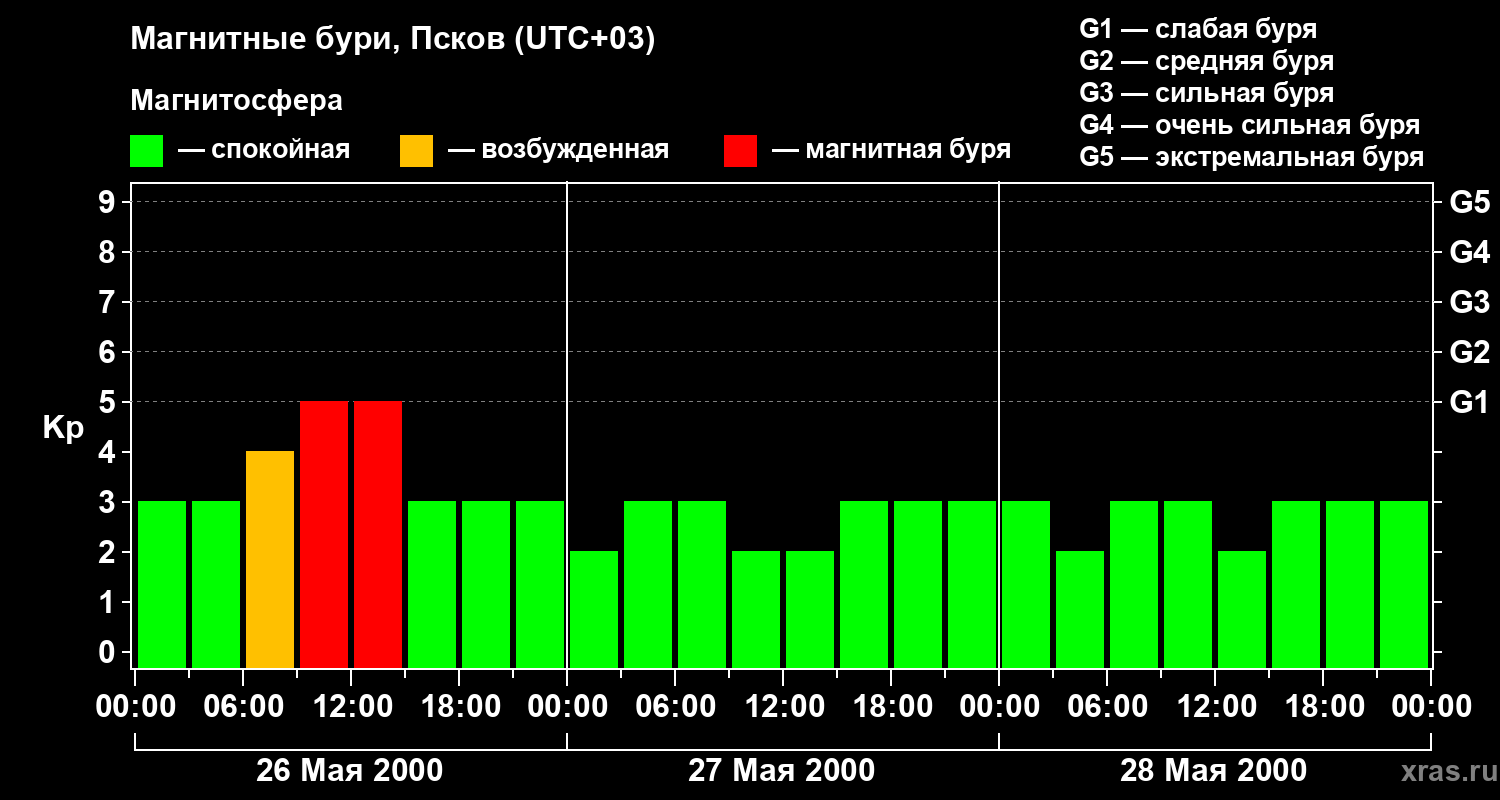This screenshot has width=1500, height=800.
Task: Select the title 'Магнитные бури, Псков (UTC+03)'
Action: point(393,40)
